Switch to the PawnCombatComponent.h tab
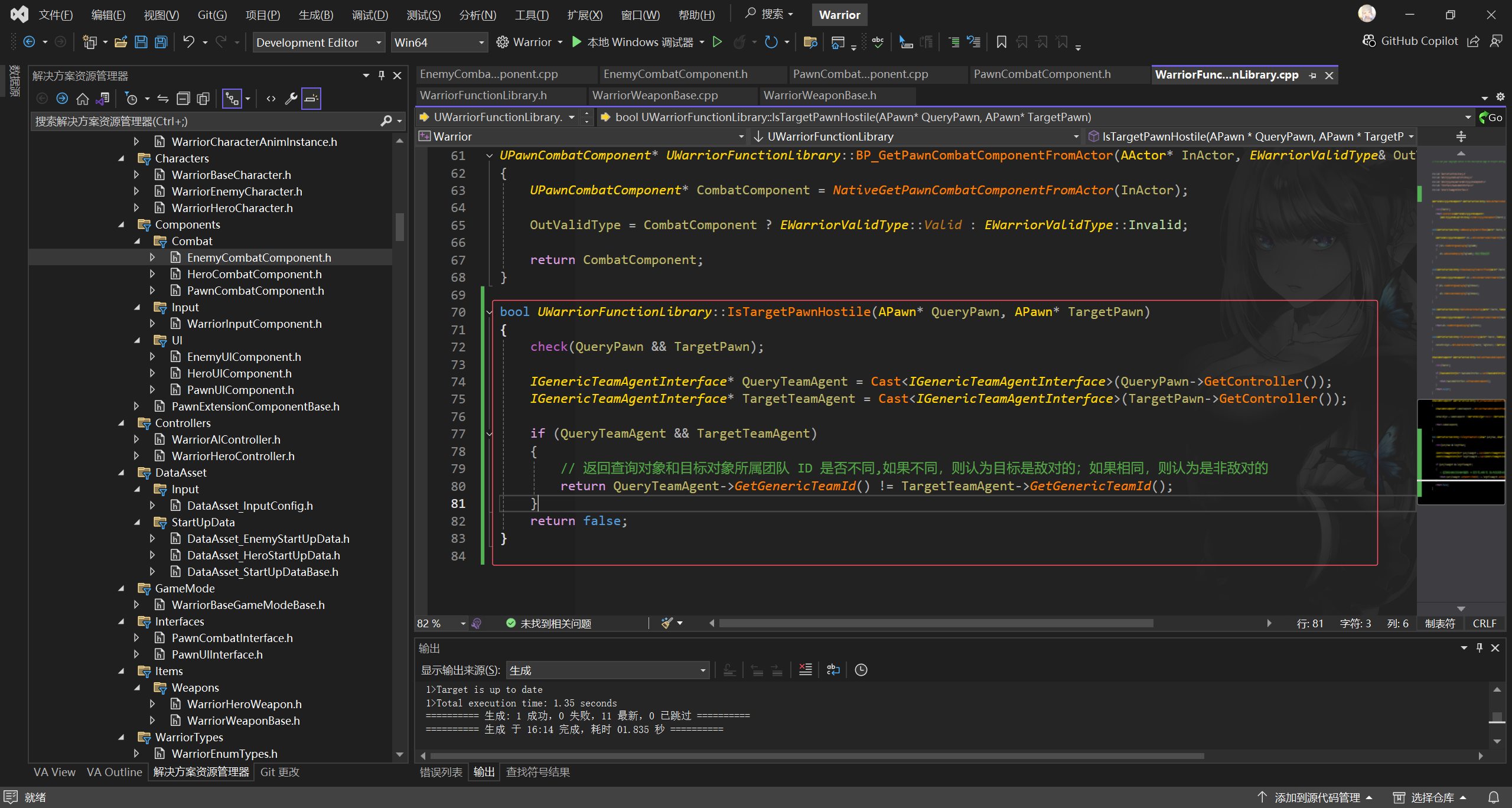The image size is (1512, 808). pyautogui.click(x=1042, y=74)
